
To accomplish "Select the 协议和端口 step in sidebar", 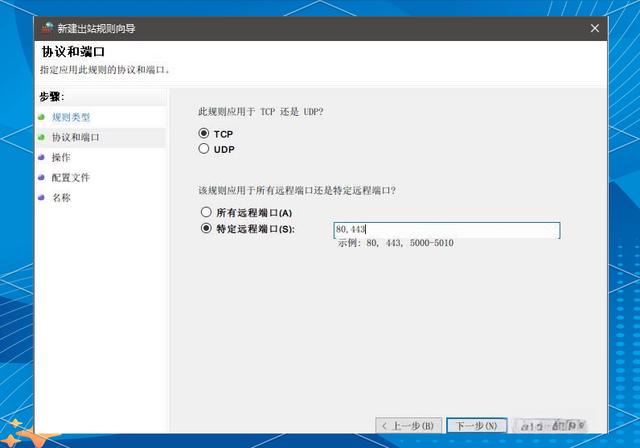I will [76, 137].
